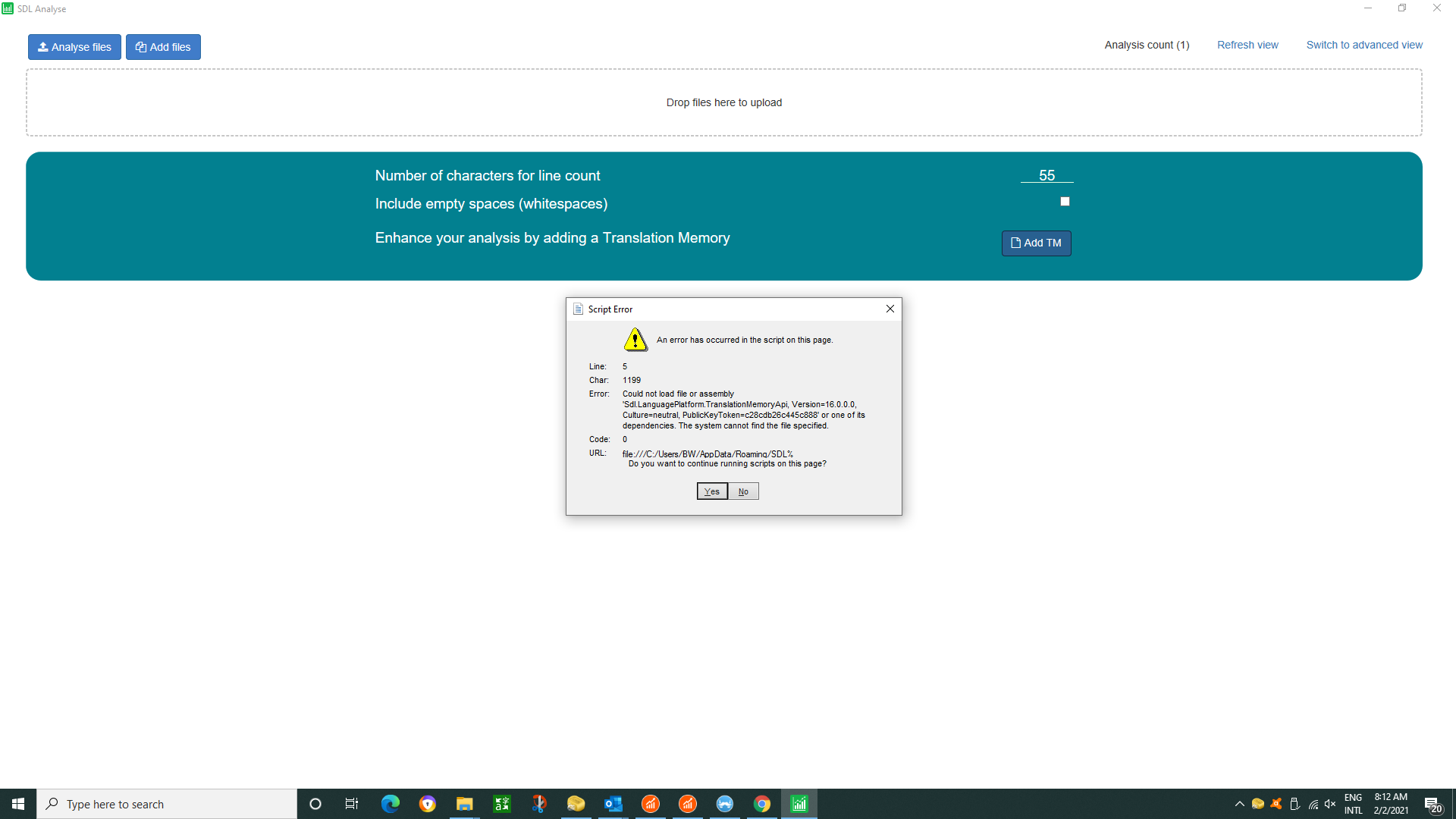The image size is (1456, 819).
Task: Click the Add TM button
Action: [1036, 243]
